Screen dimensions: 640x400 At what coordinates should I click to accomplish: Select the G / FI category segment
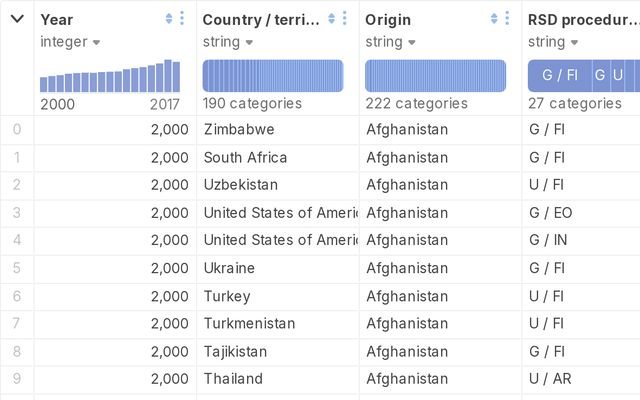tap(559, 76)
